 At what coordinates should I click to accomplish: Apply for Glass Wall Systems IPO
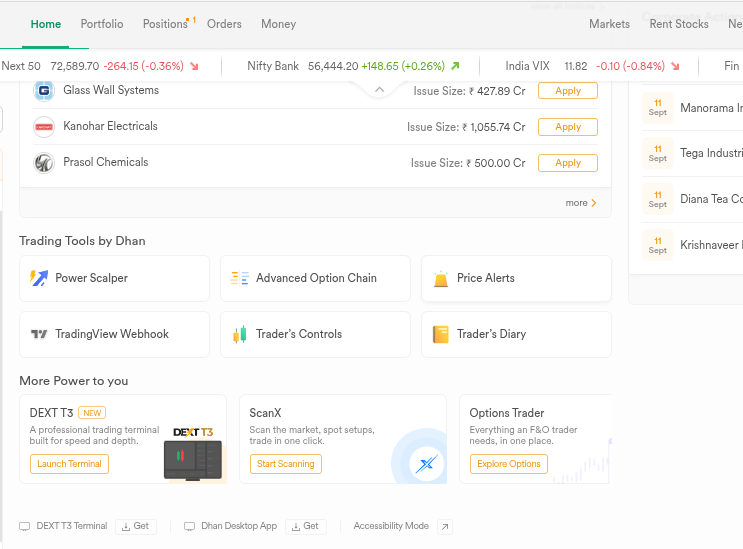point(568,90)
